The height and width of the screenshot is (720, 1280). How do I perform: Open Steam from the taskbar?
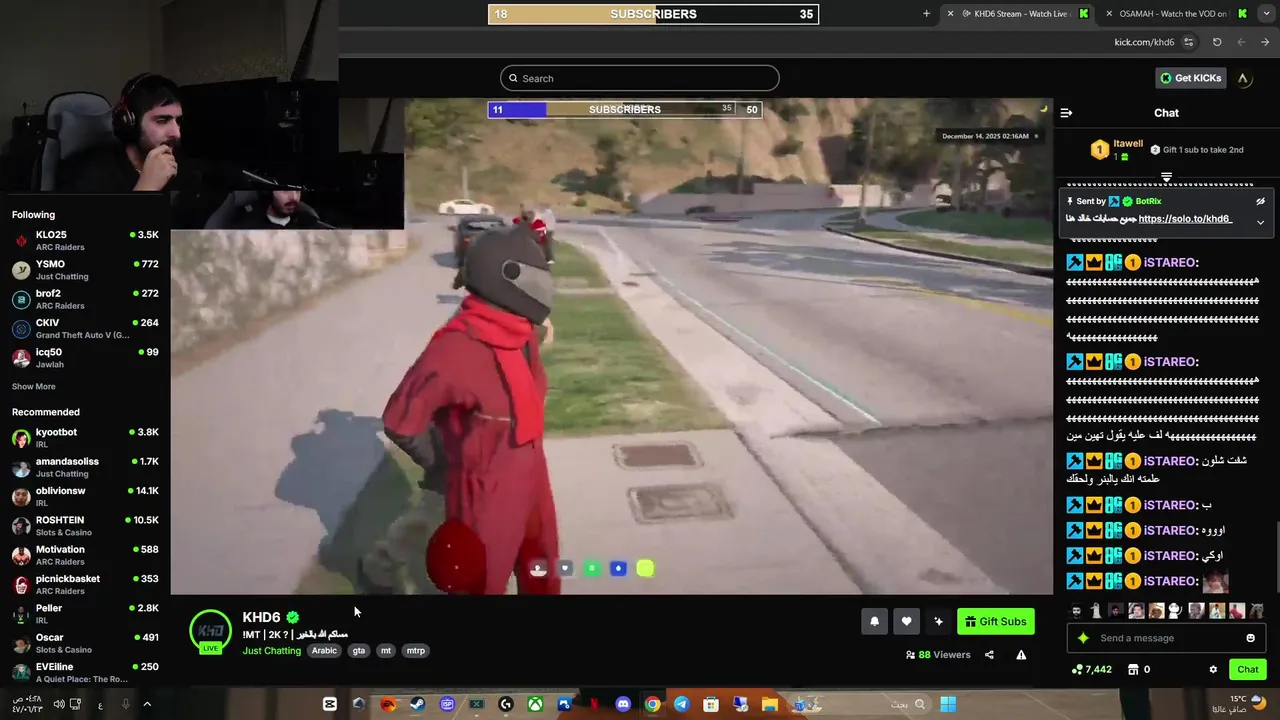(417, 704)
